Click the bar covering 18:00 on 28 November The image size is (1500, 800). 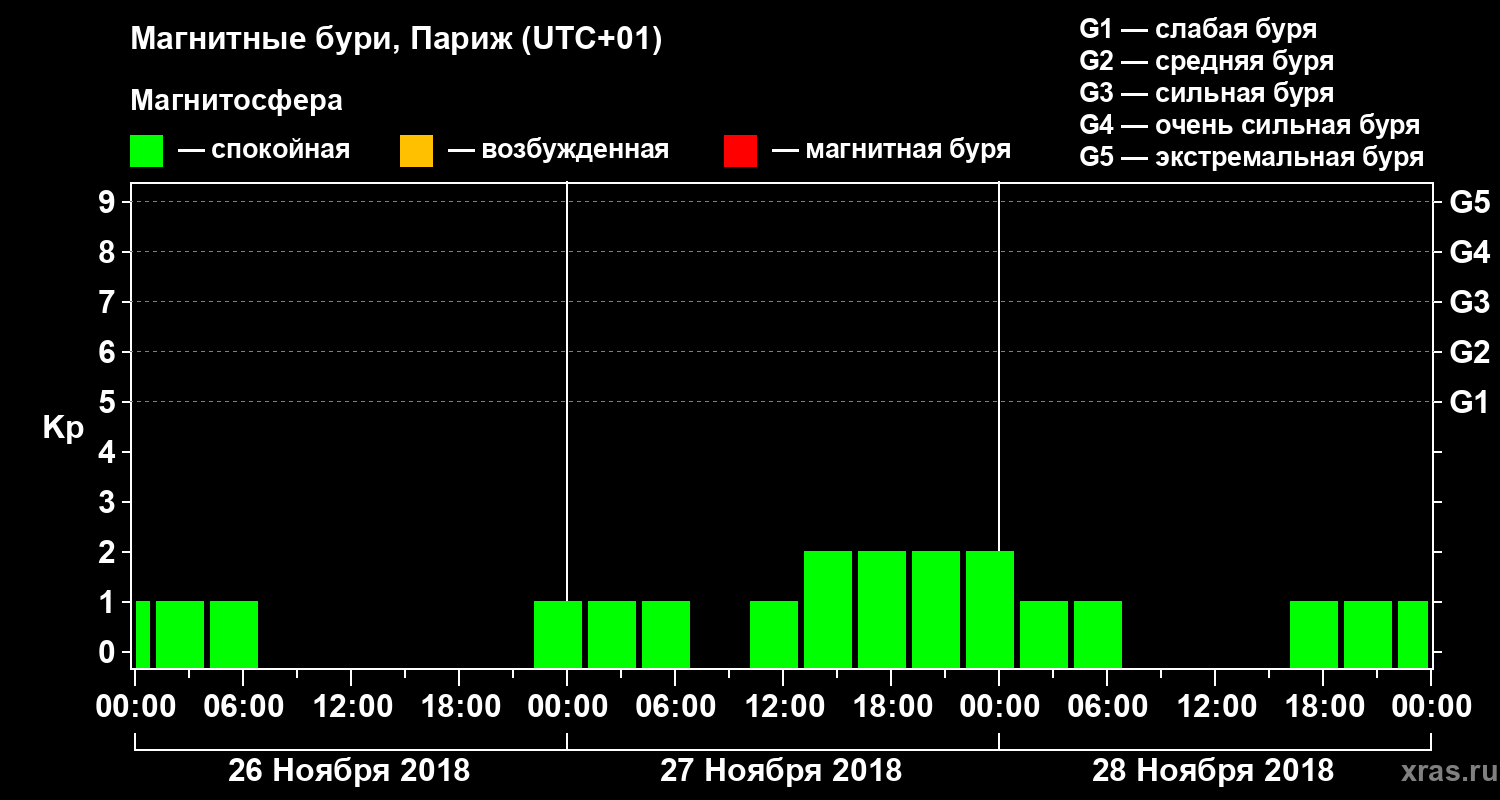tap(1314, 634)
